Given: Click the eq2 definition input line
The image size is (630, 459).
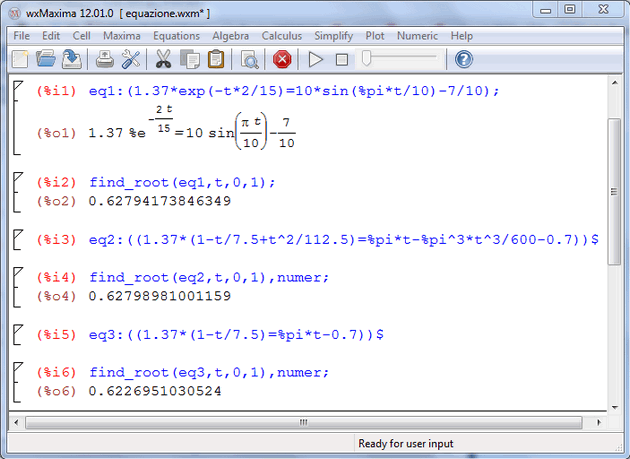Looking at the screenshot, I should 344,240.
